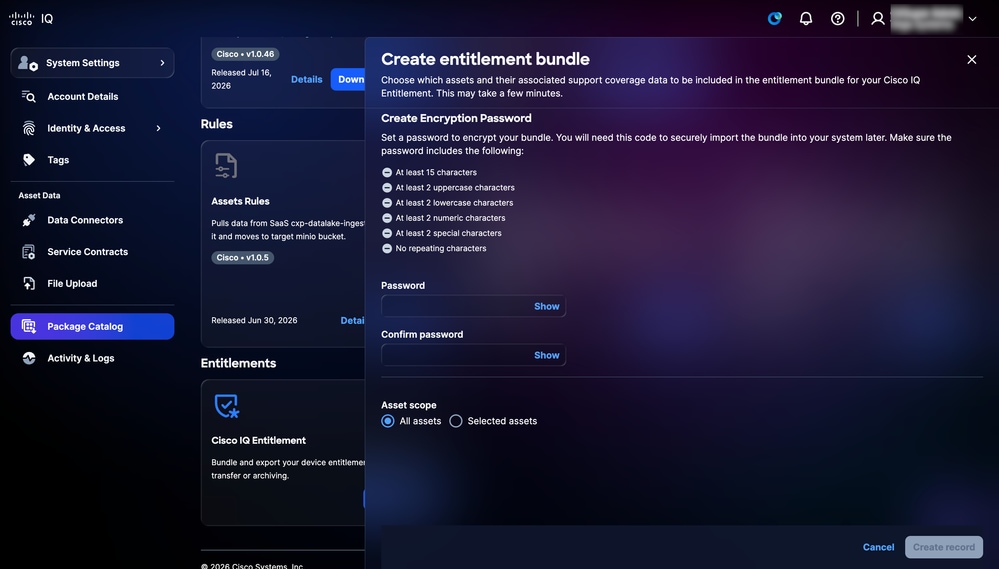
Task: Open Details for Cisco v1.0.46 package
Action: (x=306, y=80)
